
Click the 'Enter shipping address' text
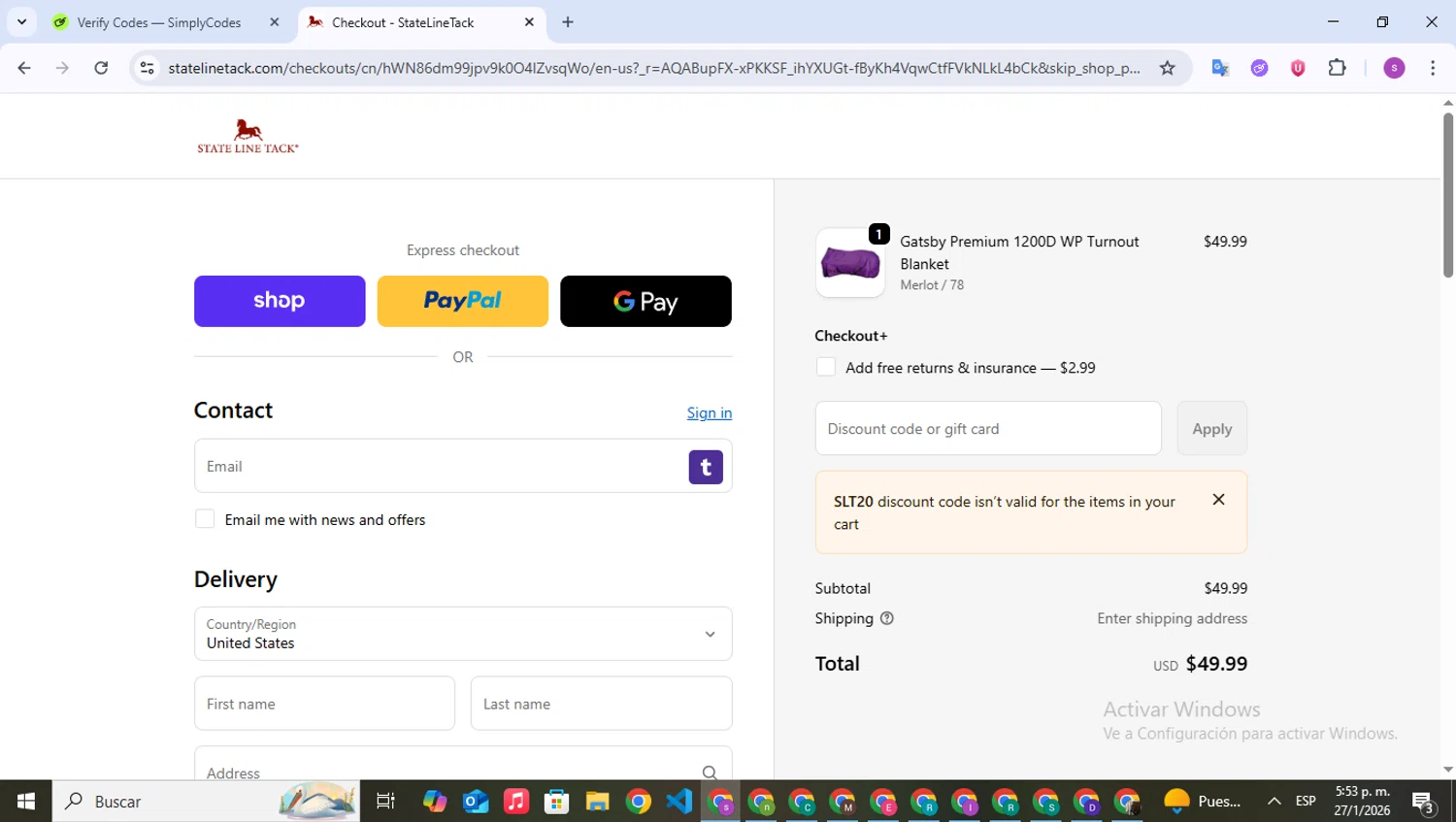pyautogui.click(x=1172, y=618)
